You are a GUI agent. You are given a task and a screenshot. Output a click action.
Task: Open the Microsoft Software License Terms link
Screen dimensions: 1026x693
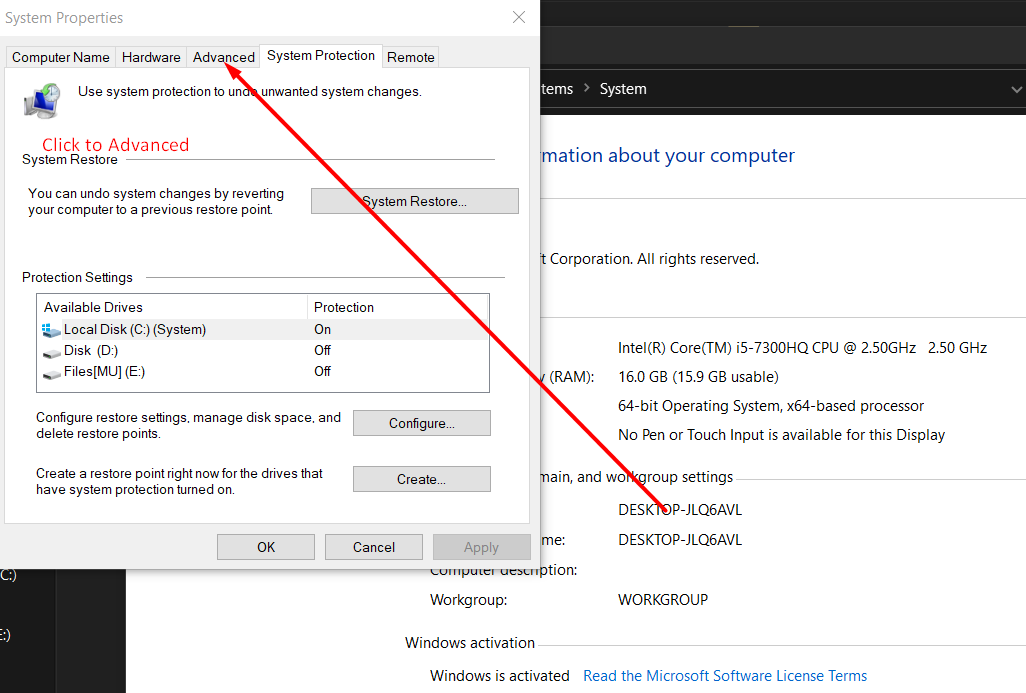[x=725, y=676]
